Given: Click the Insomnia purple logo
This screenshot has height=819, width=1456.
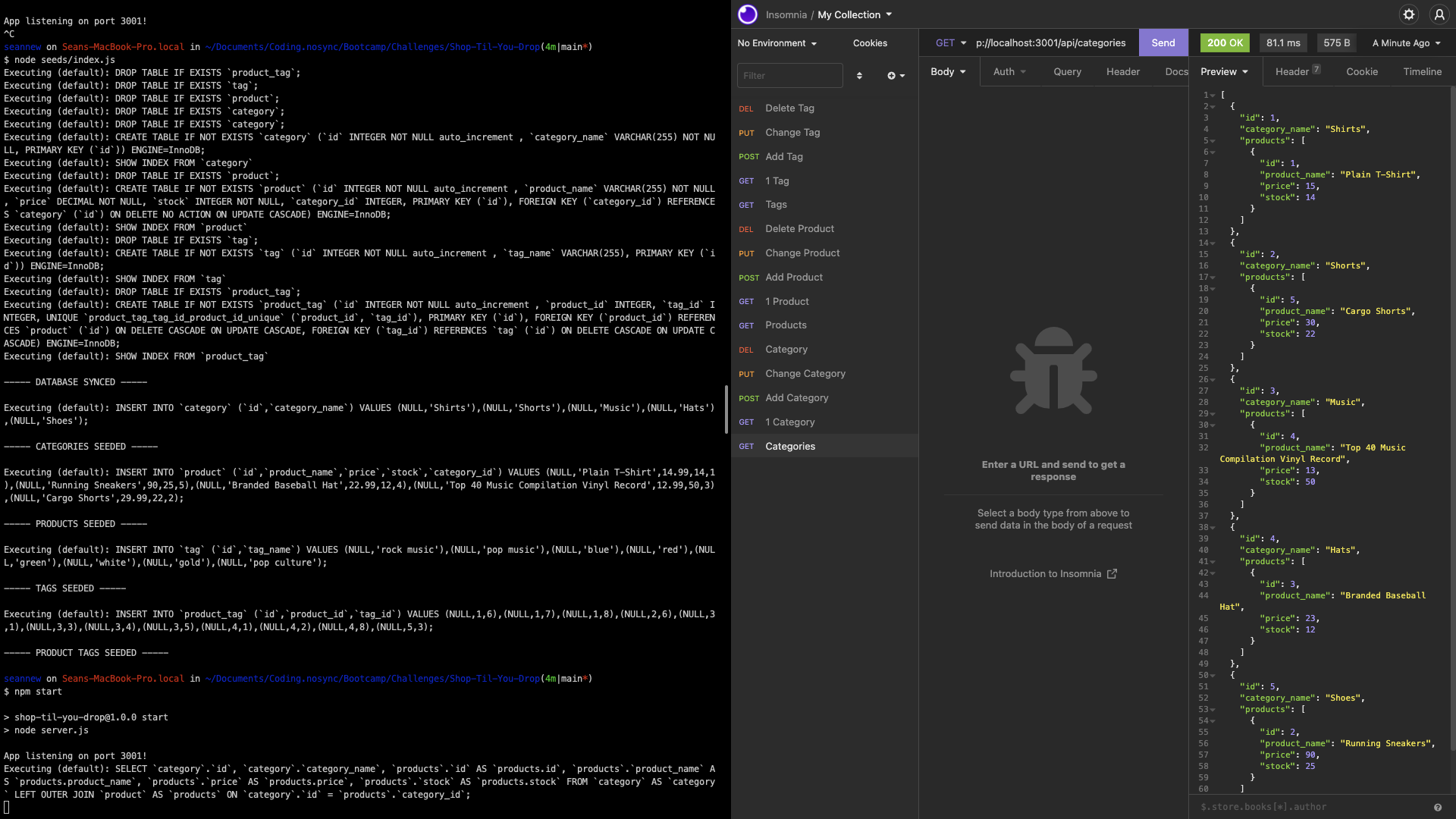Looking at the screenshot, I should pos(748,14).
